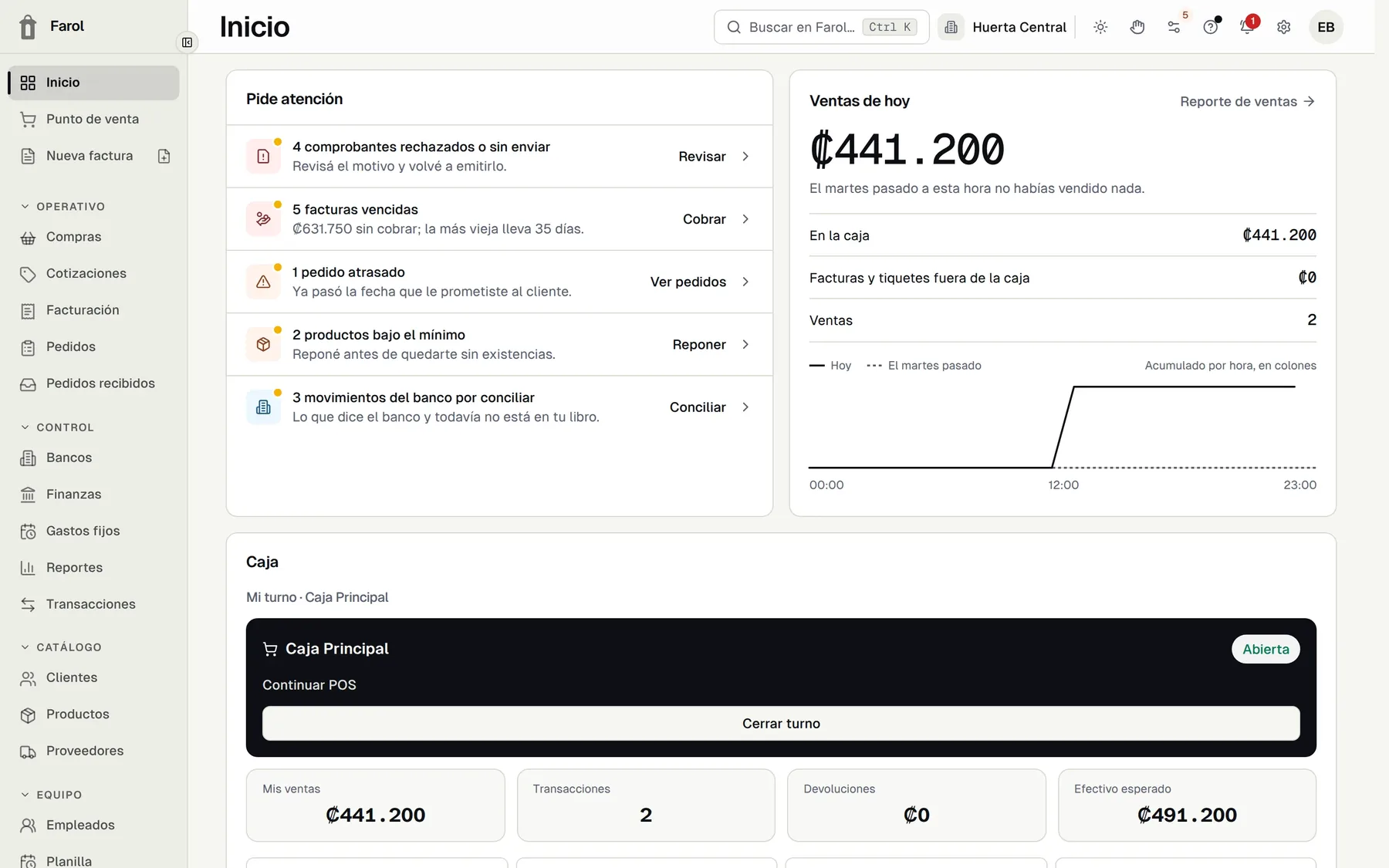The height and width of the screenshot is (868, 1389).
Task: Collapse the OPERATIVO section
Action: 63,207
